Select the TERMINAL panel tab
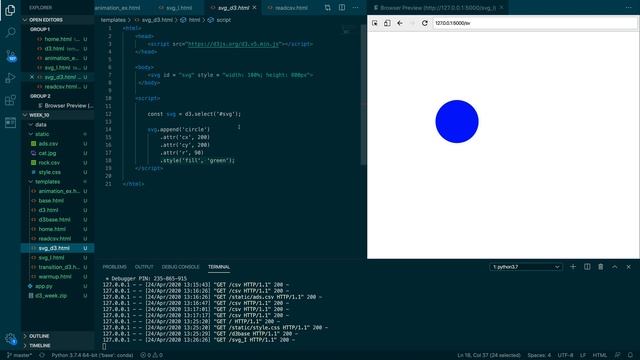Image resolution: width=640 pixels, height=360 pixels. click(x=219, y=267)
